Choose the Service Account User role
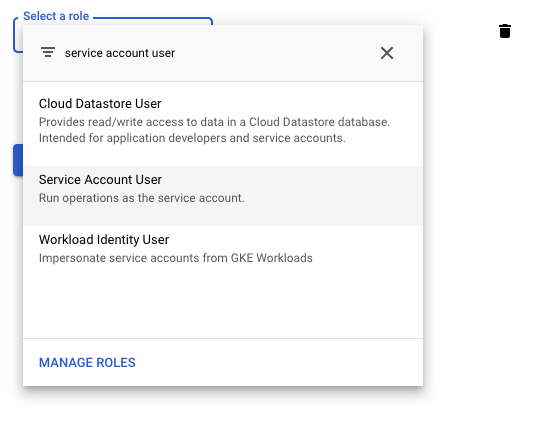This screenshot has width=552, height=434. (223, 196)
